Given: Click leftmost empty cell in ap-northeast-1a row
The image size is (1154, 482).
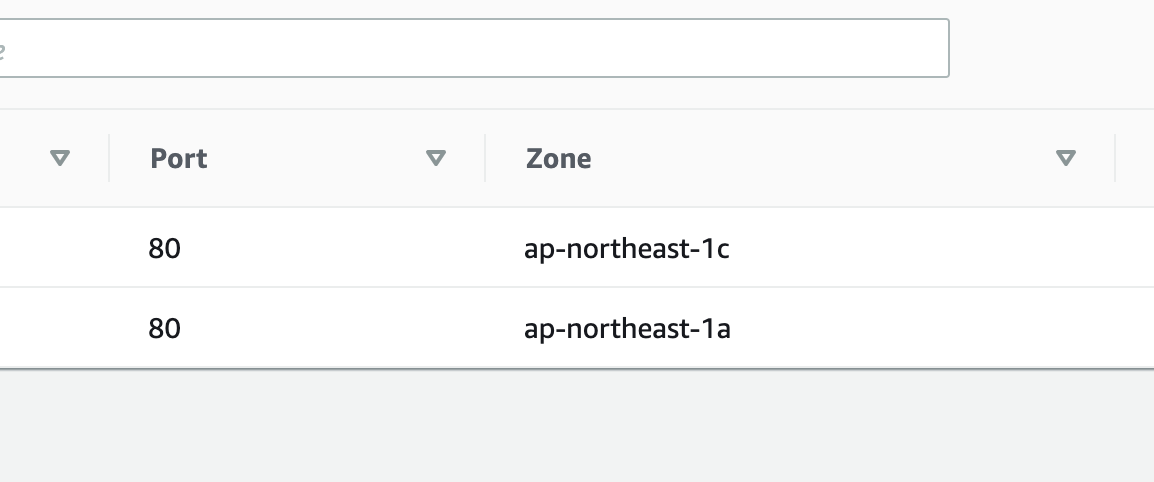Looking at the screenshot, I should point(54,327).
